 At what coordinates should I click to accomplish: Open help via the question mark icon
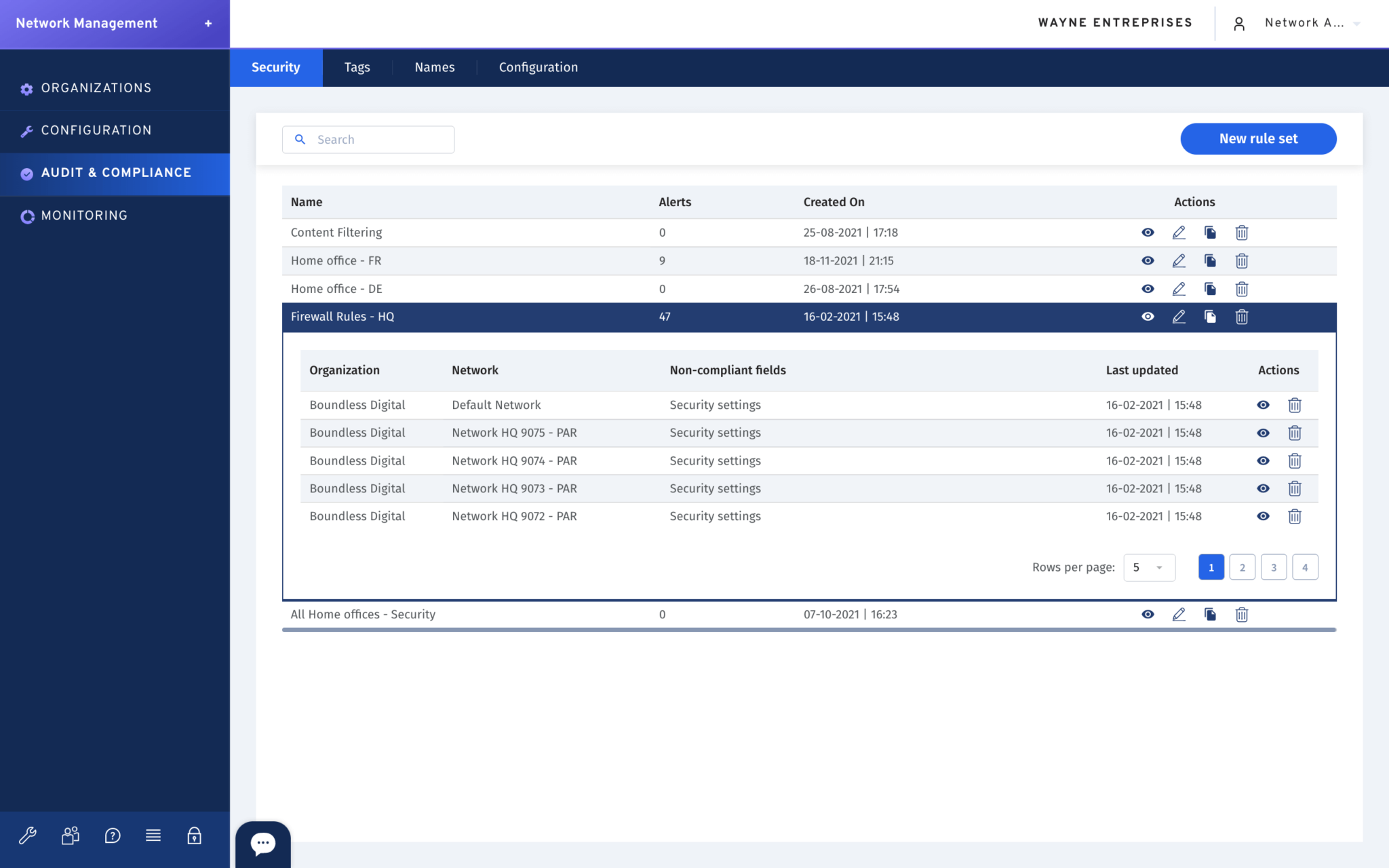click(x=113, y=835)
